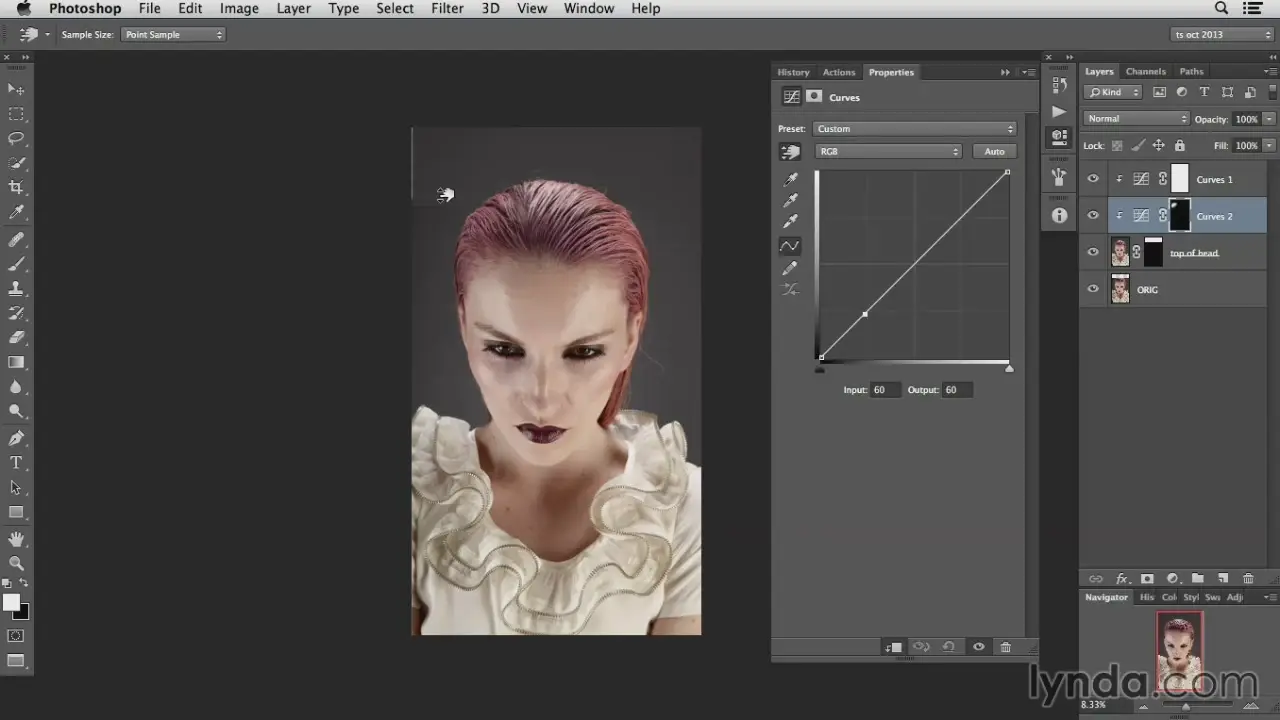Select the Pen tool
The width and height of the screenshot is (1280, 720).
tap(16, 438)
